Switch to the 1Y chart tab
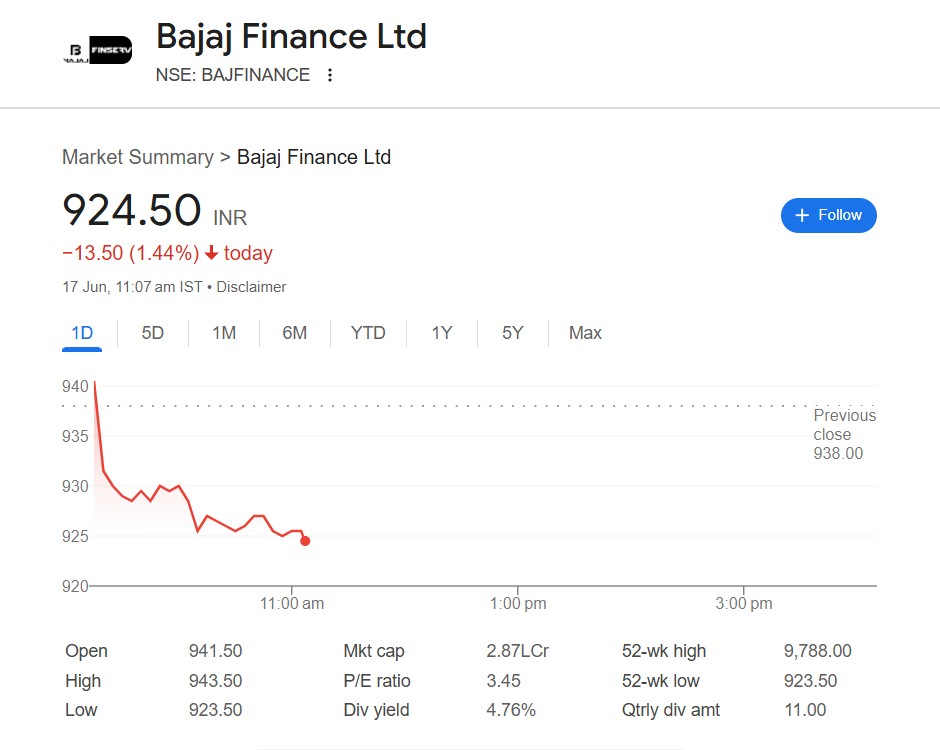The image size is (940, 750). (442, 333)
